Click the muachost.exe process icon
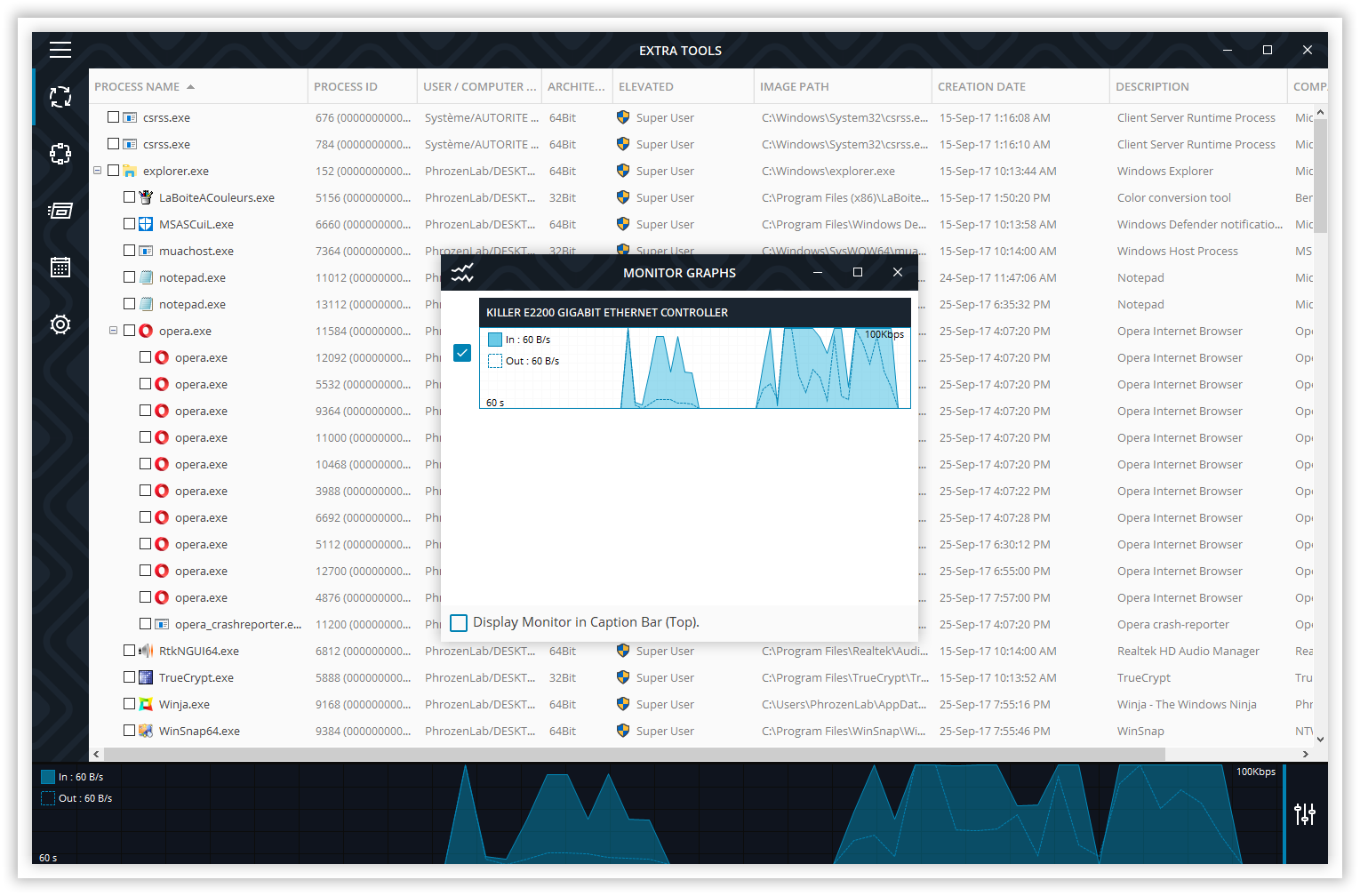1360x896 pixels. 146,251
